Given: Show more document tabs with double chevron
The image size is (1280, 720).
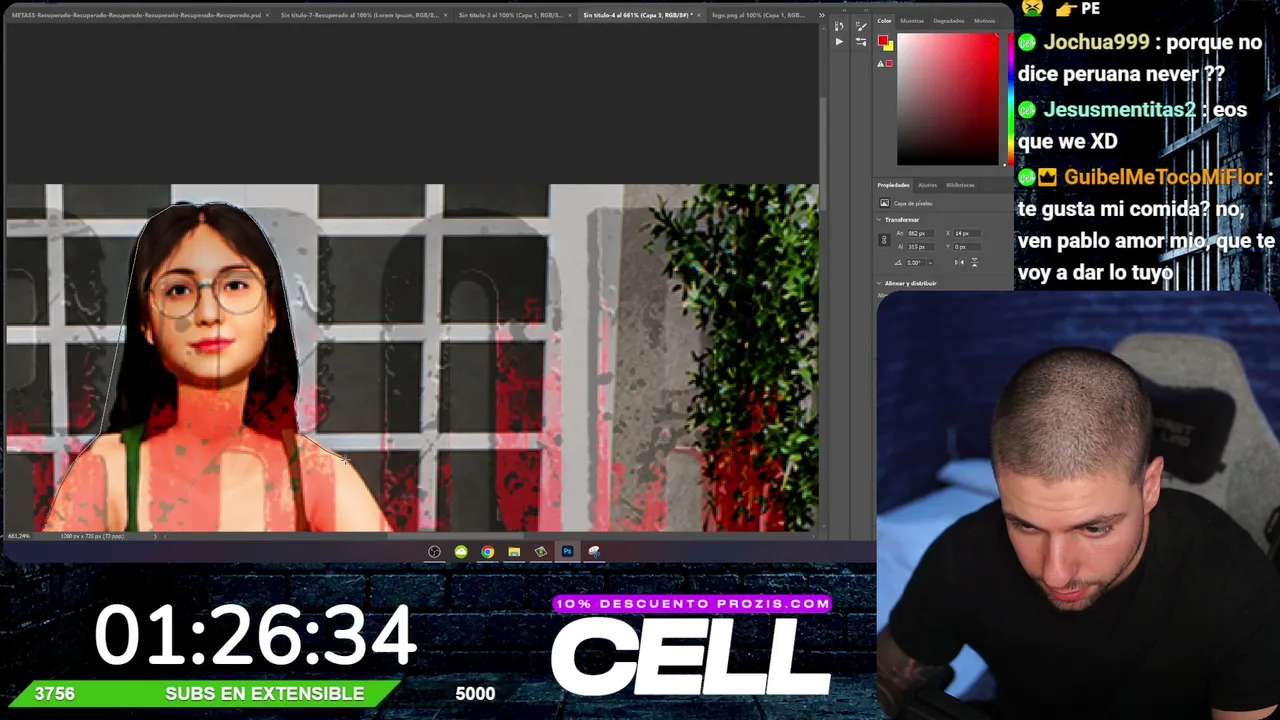Looking at the screenshot, I should (821, 15).
